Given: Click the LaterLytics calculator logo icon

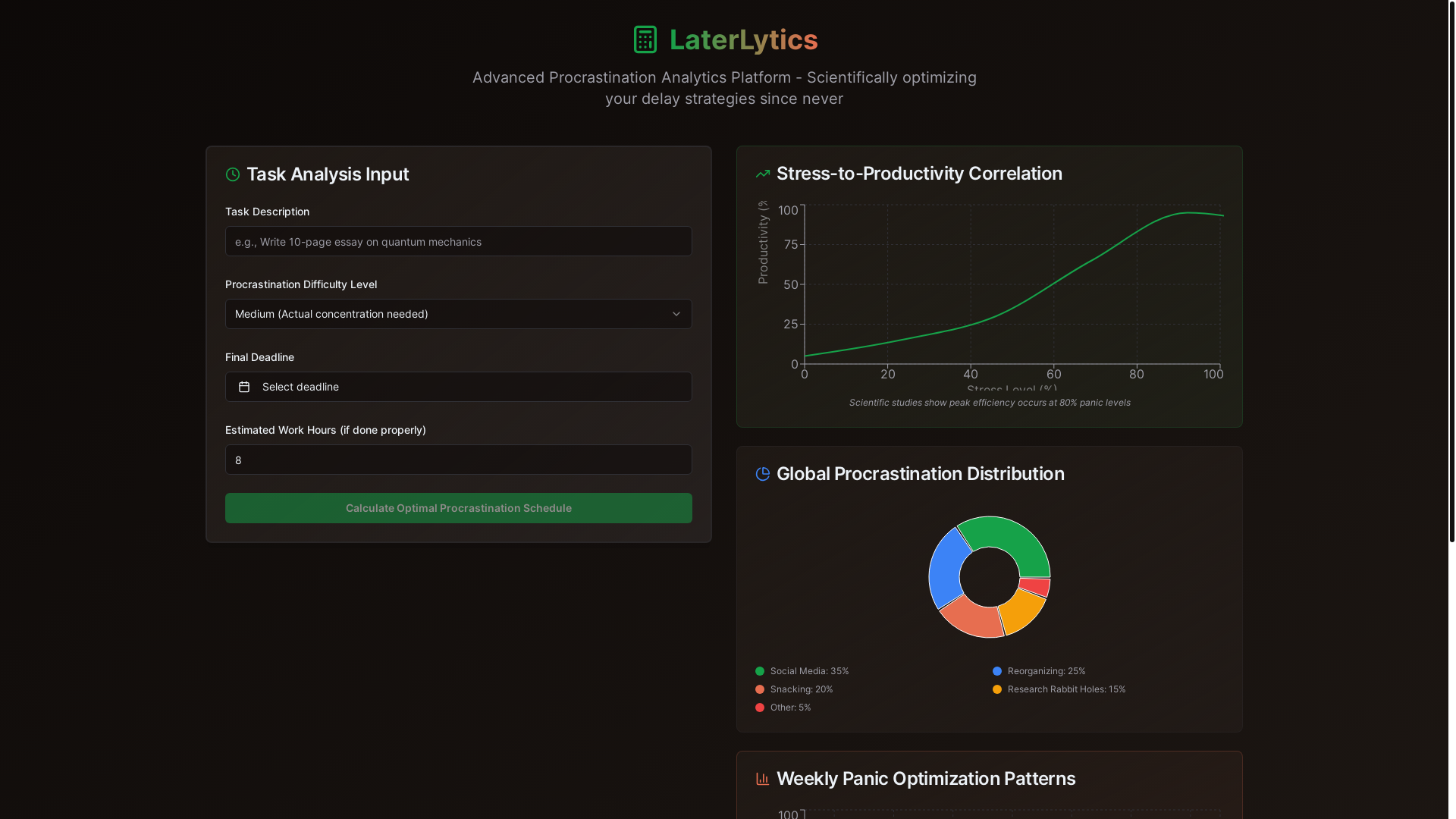Looking at the screenshot, I should [x=645, y=39].
